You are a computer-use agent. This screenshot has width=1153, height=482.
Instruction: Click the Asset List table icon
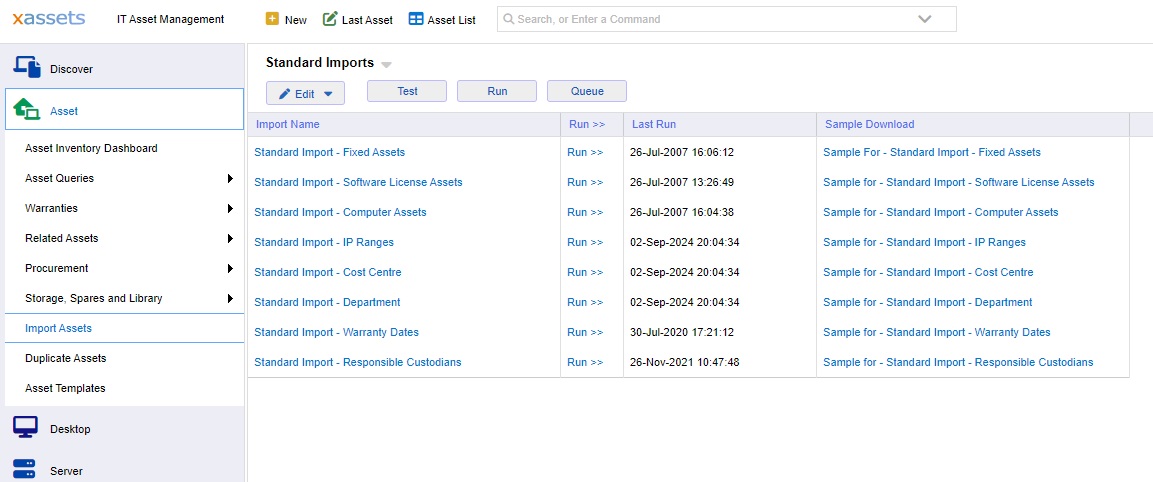[x=416, y=19]
